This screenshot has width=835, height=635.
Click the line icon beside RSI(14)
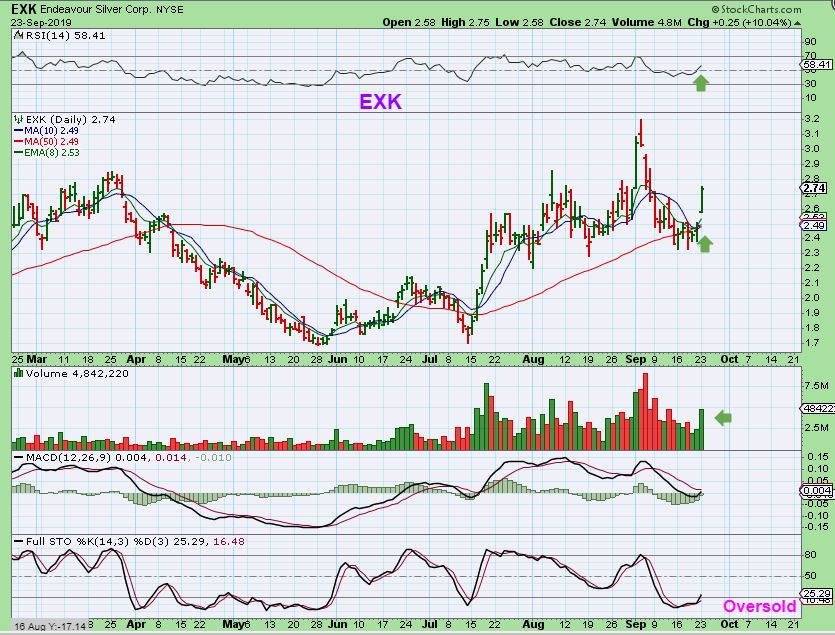pyautogui.click(x=19, y=35)
